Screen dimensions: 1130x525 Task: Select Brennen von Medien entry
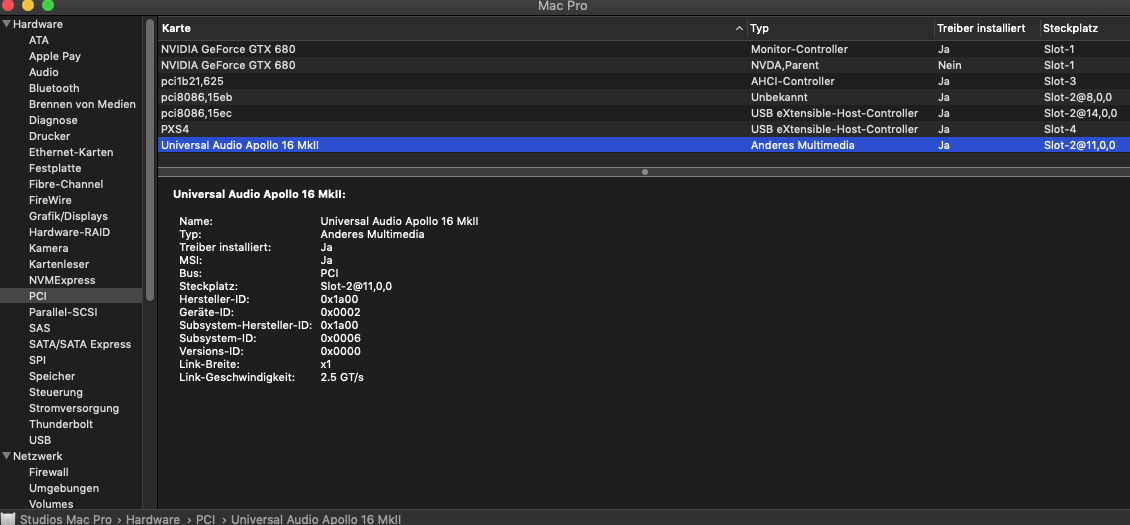tap(82, 104)
